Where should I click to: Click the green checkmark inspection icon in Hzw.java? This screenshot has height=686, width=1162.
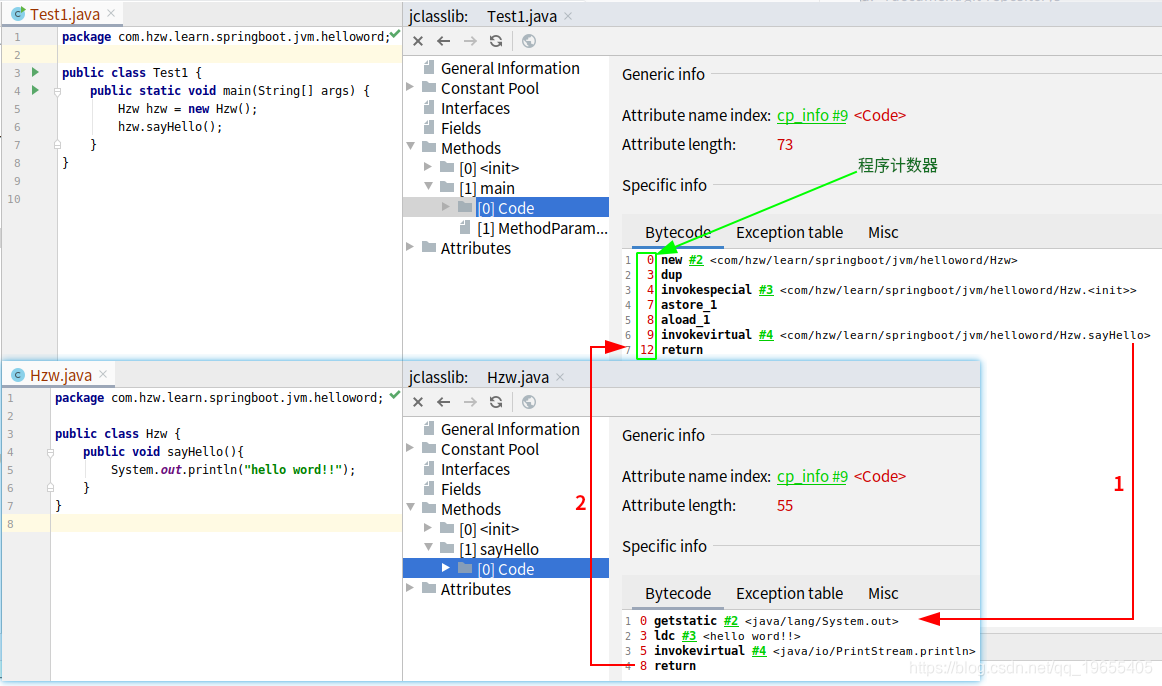395,396
